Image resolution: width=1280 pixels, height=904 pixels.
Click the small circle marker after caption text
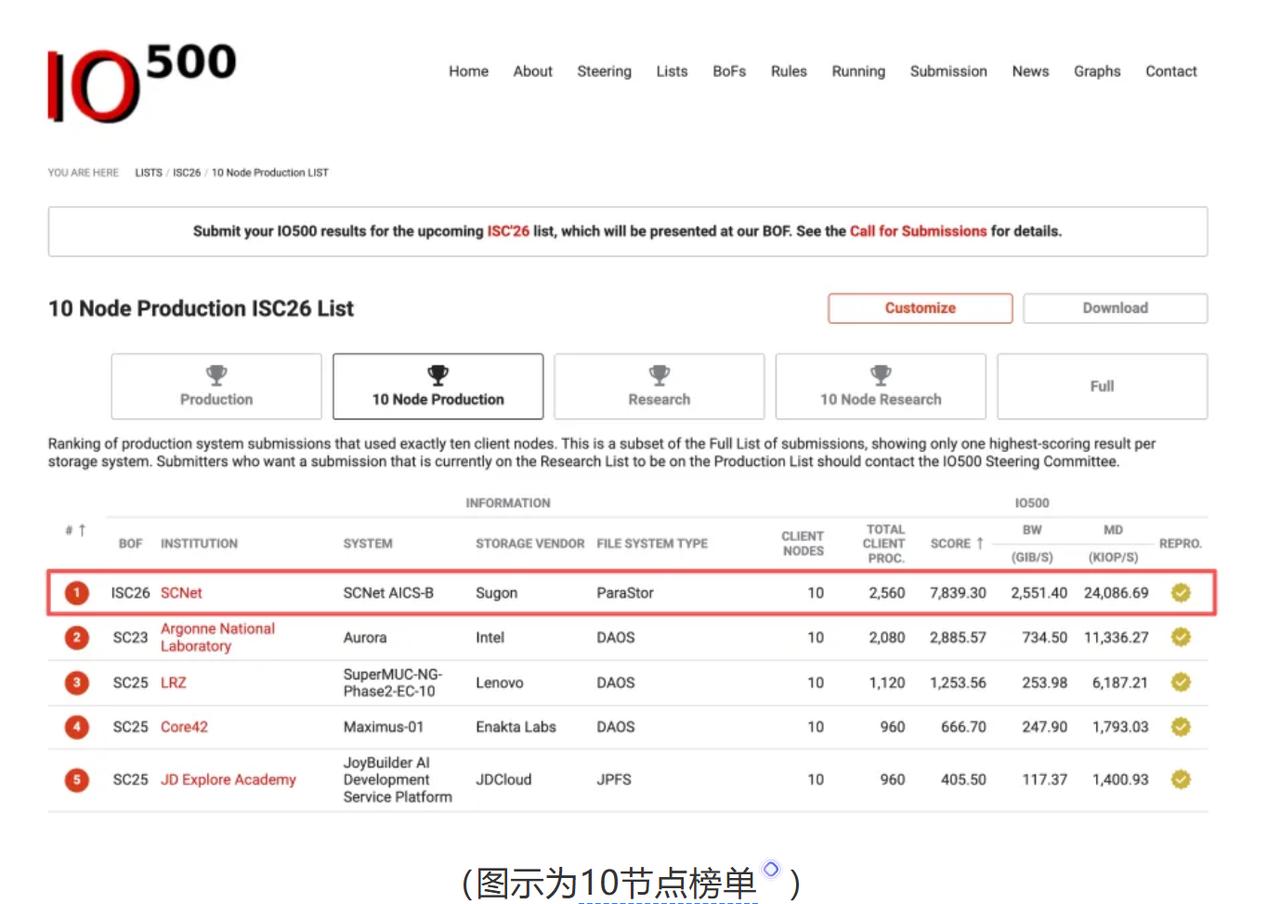click(x=770, y=869)
